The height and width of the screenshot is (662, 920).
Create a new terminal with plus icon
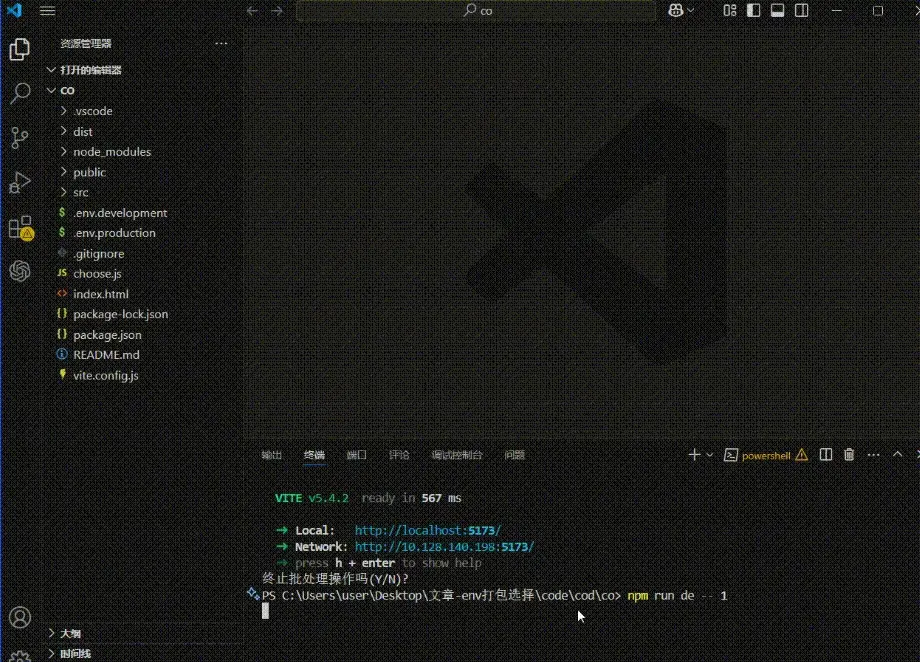pos(694,455)
